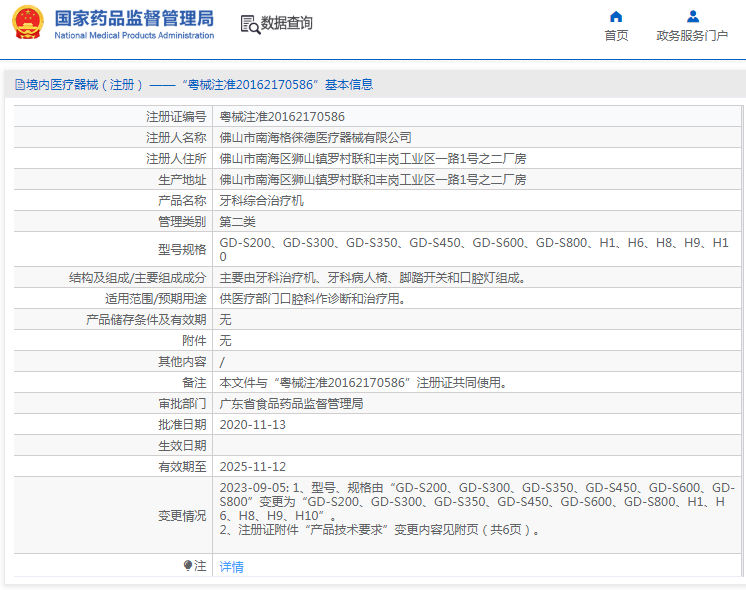Select expiry date 2025-11-12
The width and height of the screenshot is (746, 590).
pyautogui.click(x=253, y=467)
